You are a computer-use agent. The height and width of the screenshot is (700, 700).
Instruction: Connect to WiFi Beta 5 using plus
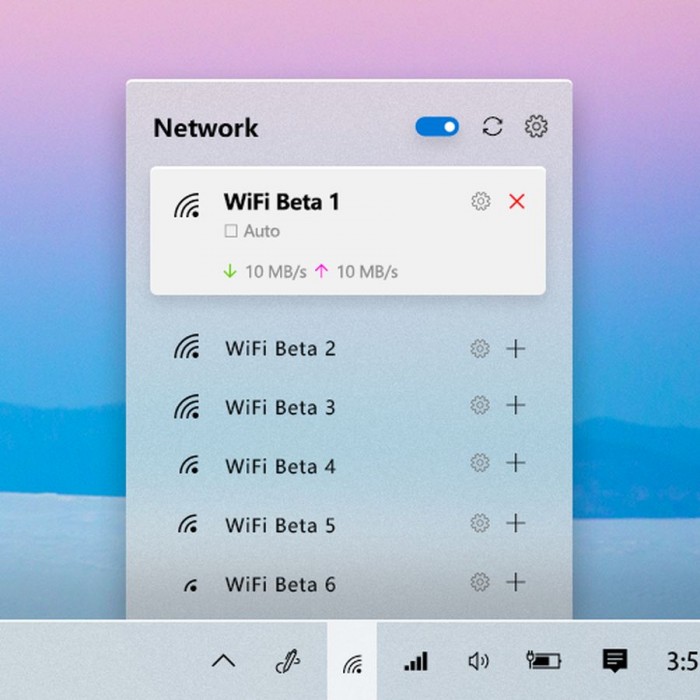click(516, 524)
